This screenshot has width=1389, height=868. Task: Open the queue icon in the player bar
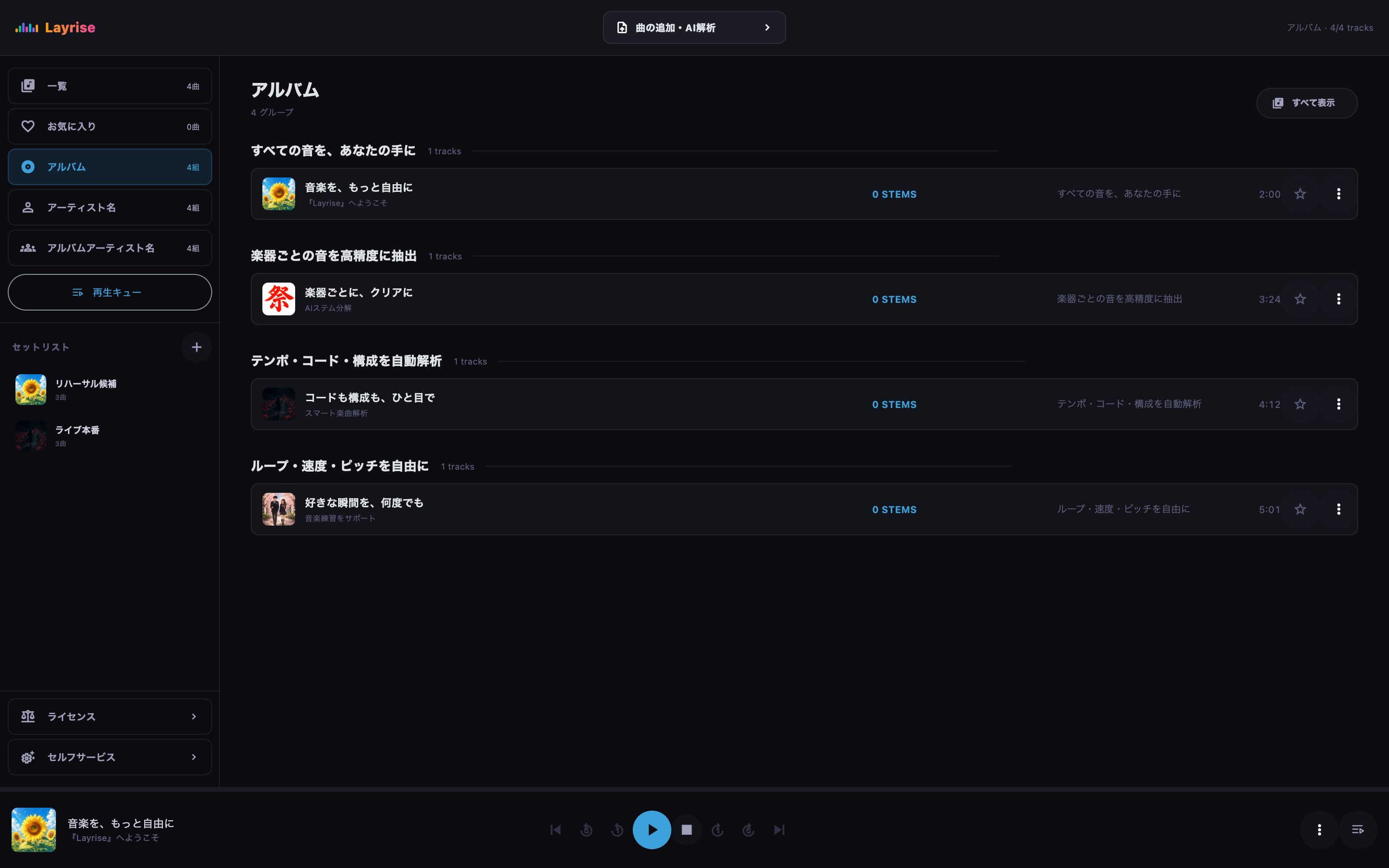(1358, 829)
